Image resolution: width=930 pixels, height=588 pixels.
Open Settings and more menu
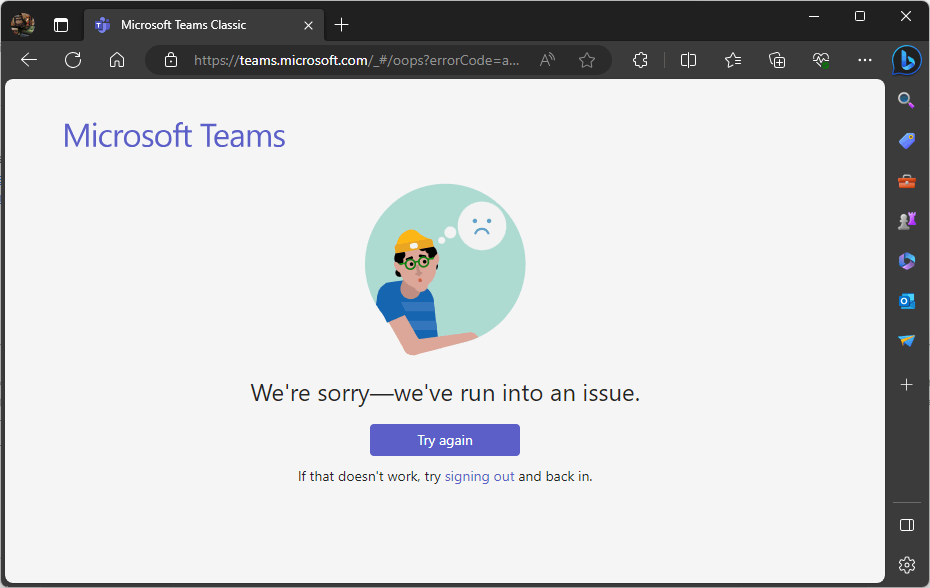865,60
